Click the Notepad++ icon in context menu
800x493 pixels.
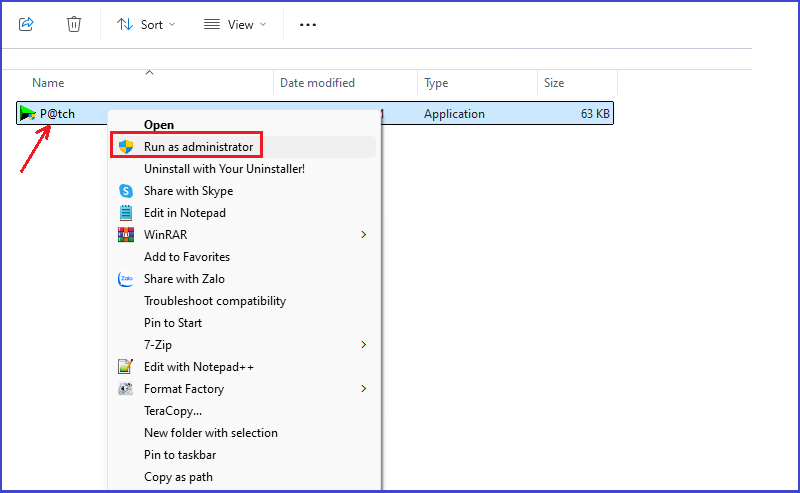coord(125,367)
